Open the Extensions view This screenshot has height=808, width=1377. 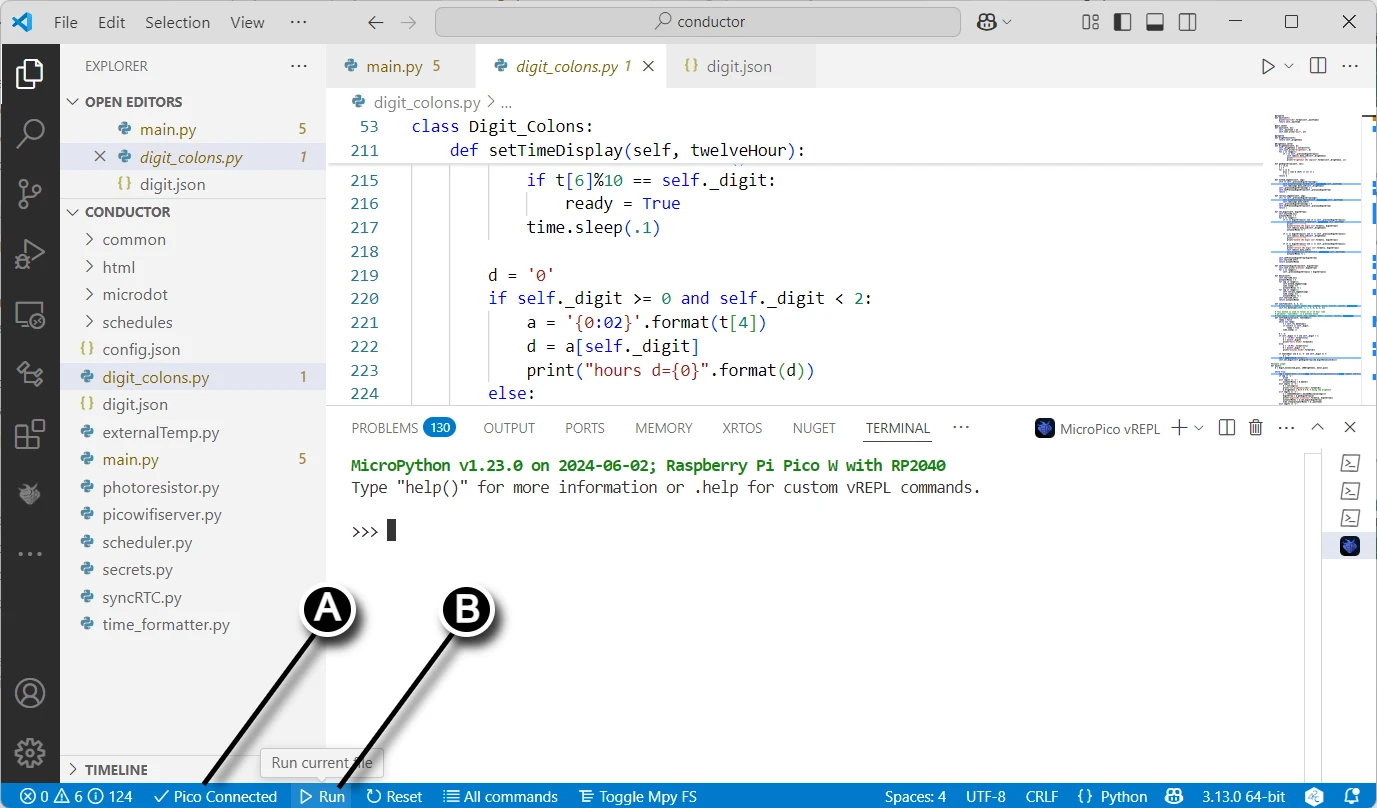tap(30, 434)
